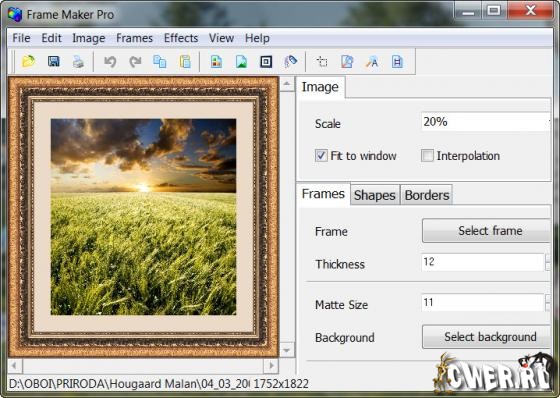
Task: Click the Matte Size field showing 11
Action: pos(482,303)
